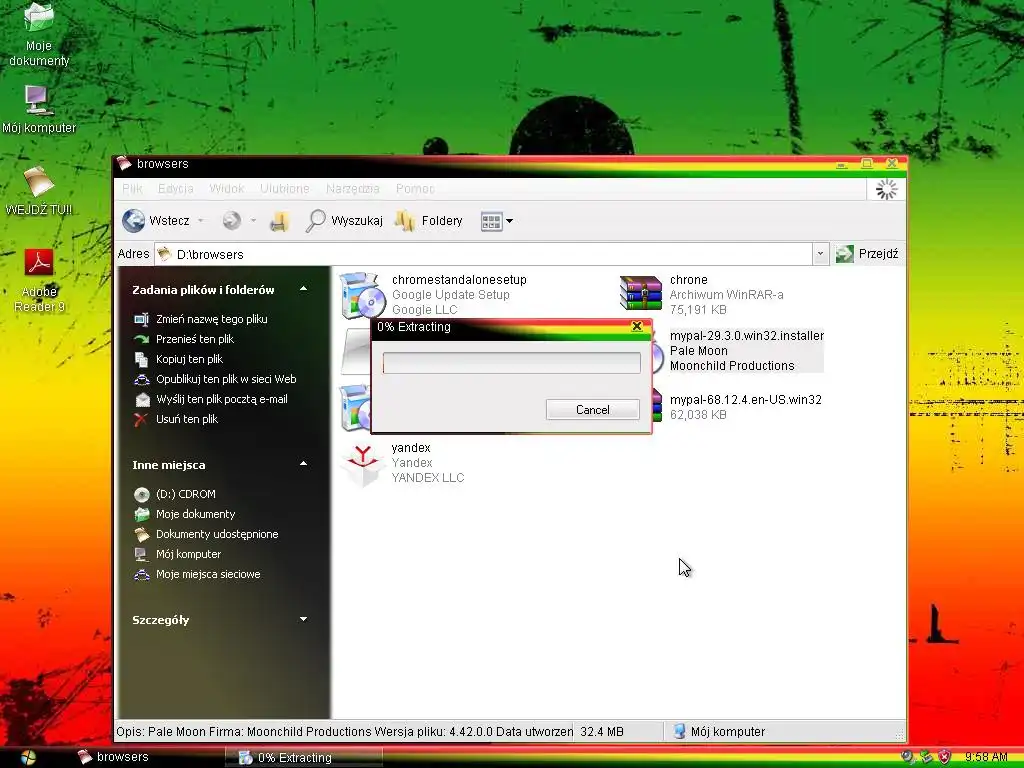The width and height of the screenshot is (1024, 768).
Task: Click the address bar showing D:\browsers
Action: click(483, 254)
